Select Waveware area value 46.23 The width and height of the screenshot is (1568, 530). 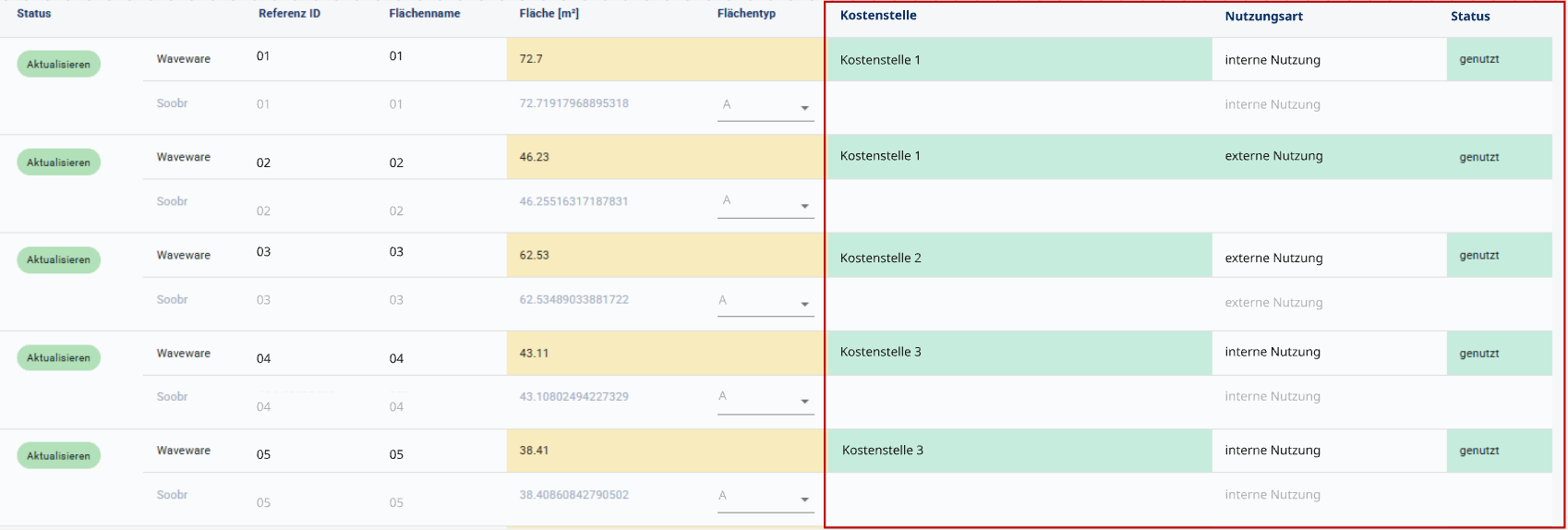tap(534, 157)
